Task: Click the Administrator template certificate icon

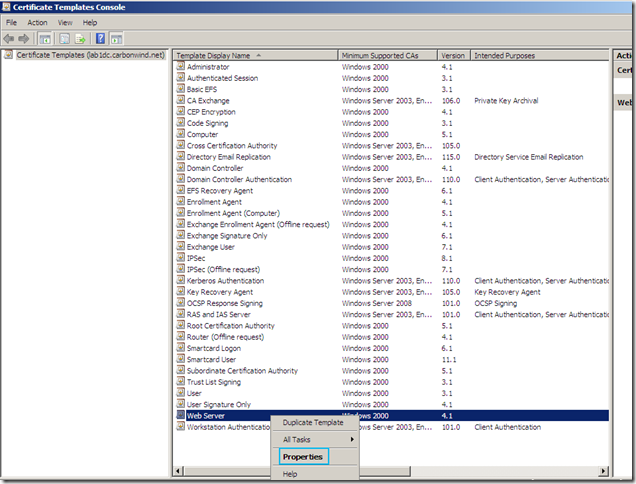Action: click(x=180, y=65)
